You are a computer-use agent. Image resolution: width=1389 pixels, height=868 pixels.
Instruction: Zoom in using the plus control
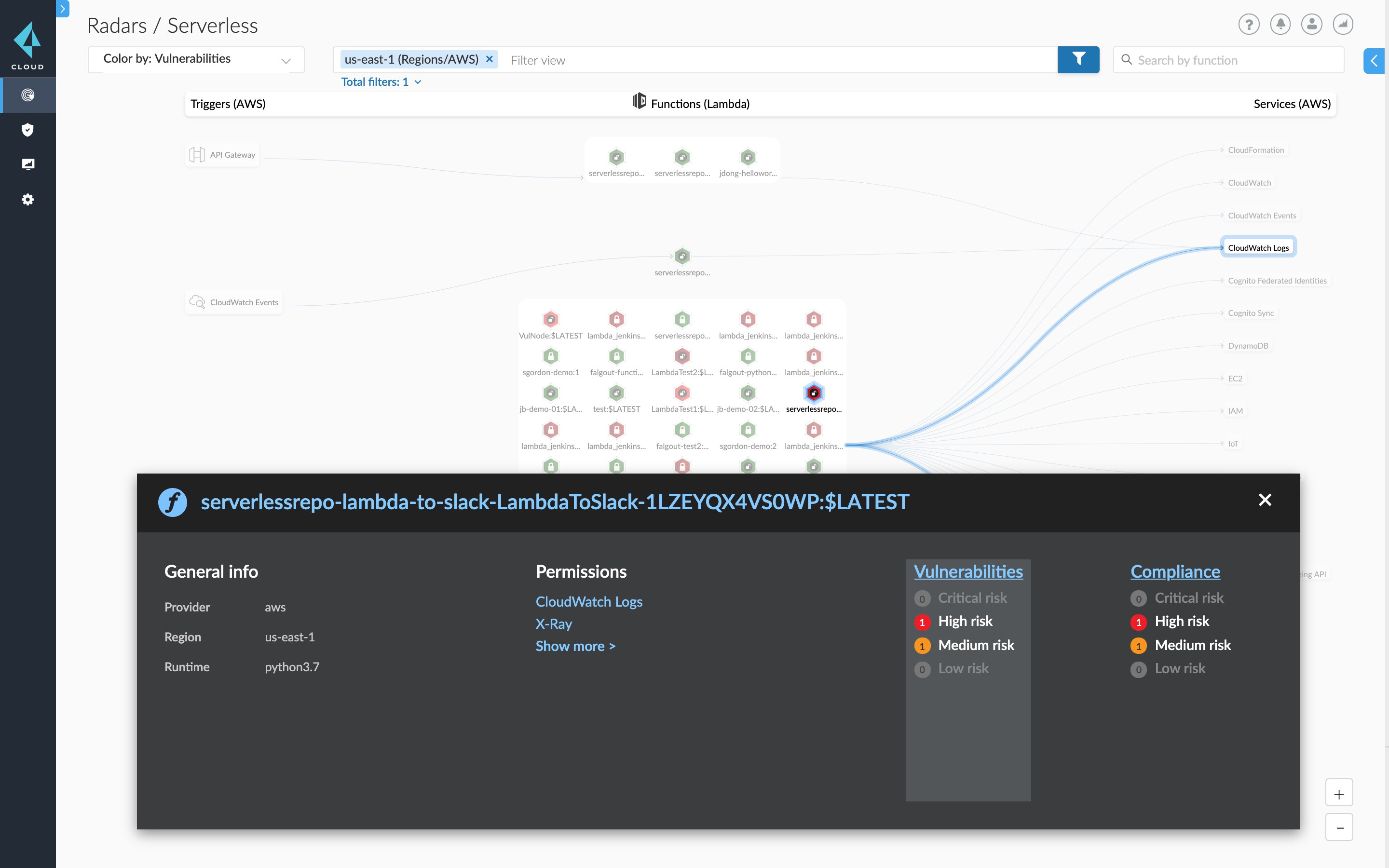(x=1340, y=793)
